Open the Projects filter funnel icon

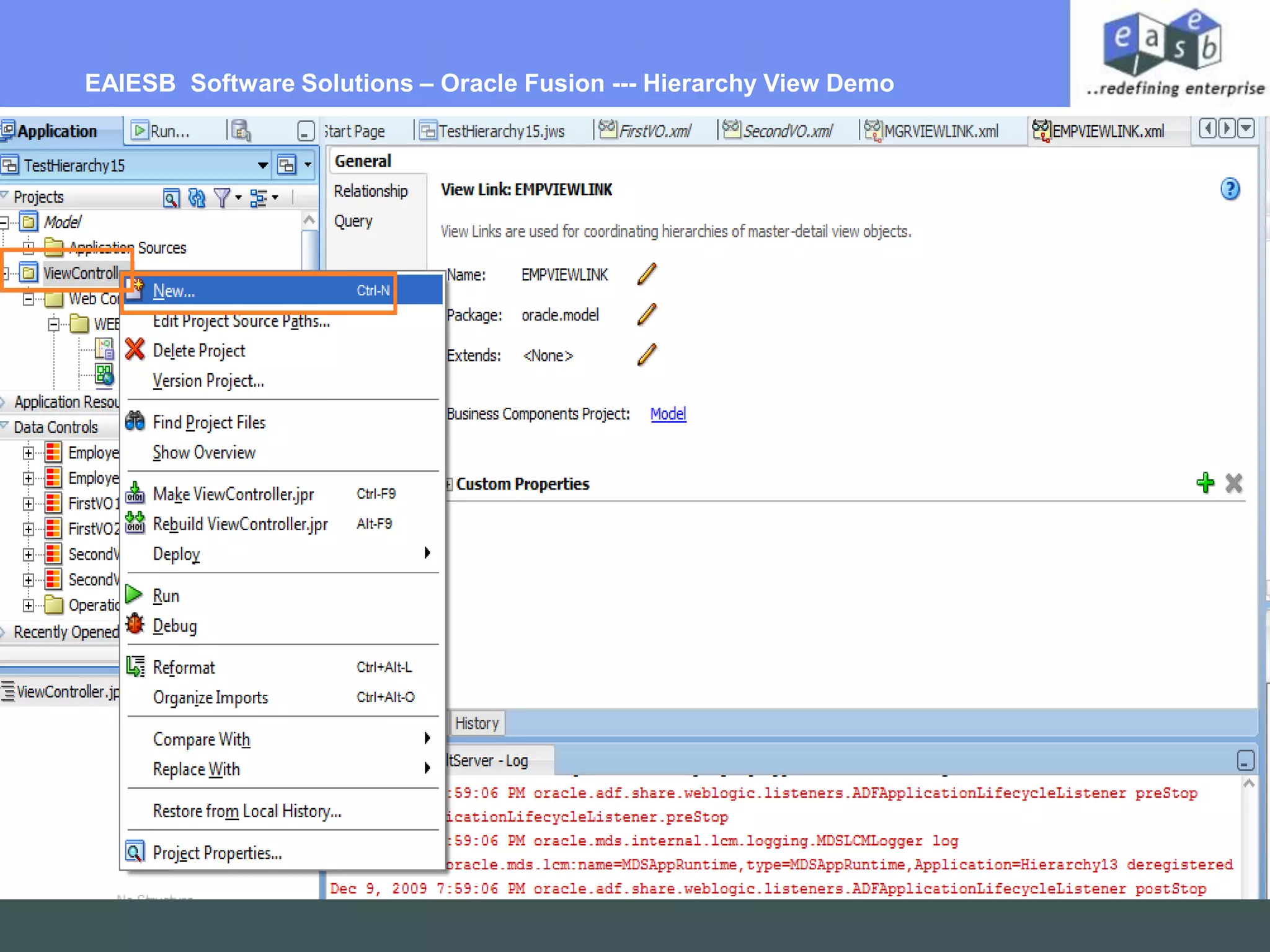[222, 198]
